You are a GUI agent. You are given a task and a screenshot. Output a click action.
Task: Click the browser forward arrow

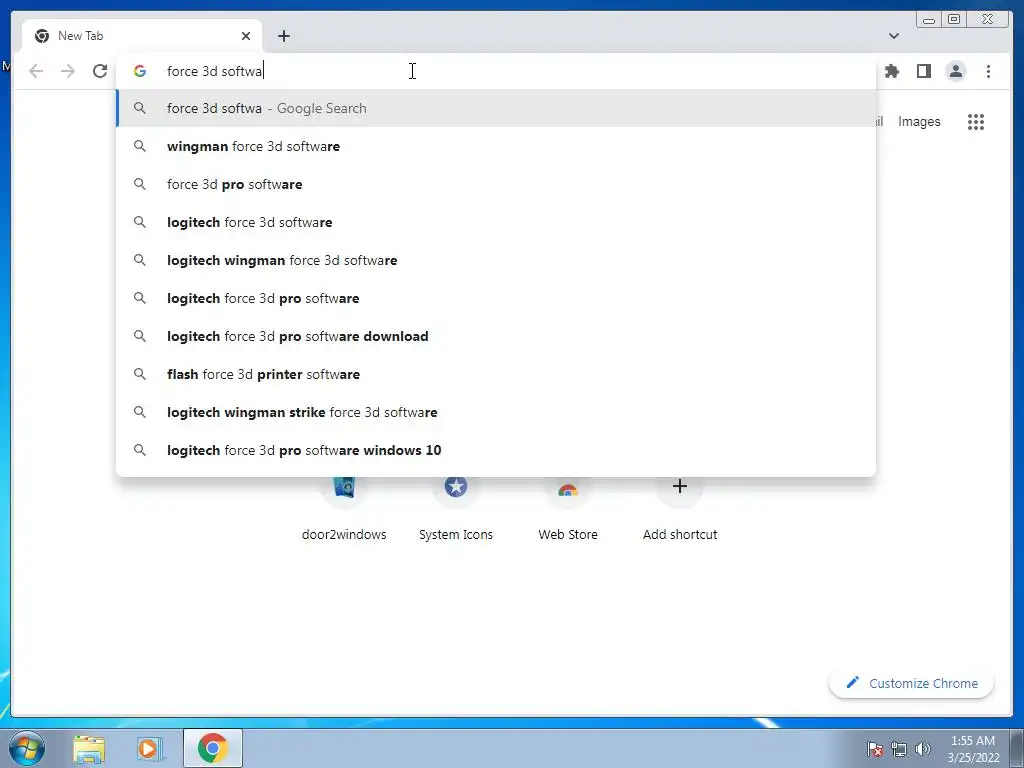(x=68, y=71)
